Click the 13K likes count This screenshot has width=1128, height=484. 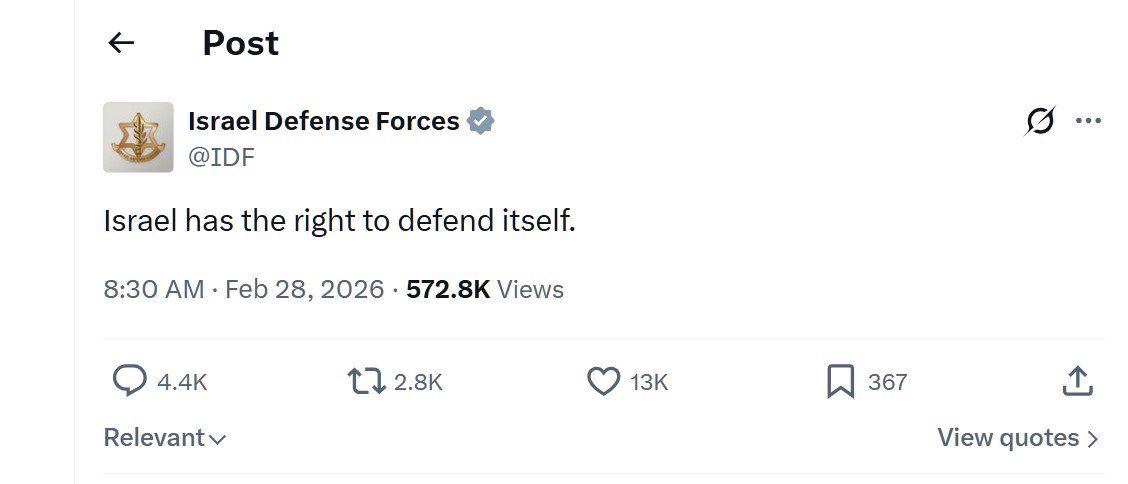point(649,382)
